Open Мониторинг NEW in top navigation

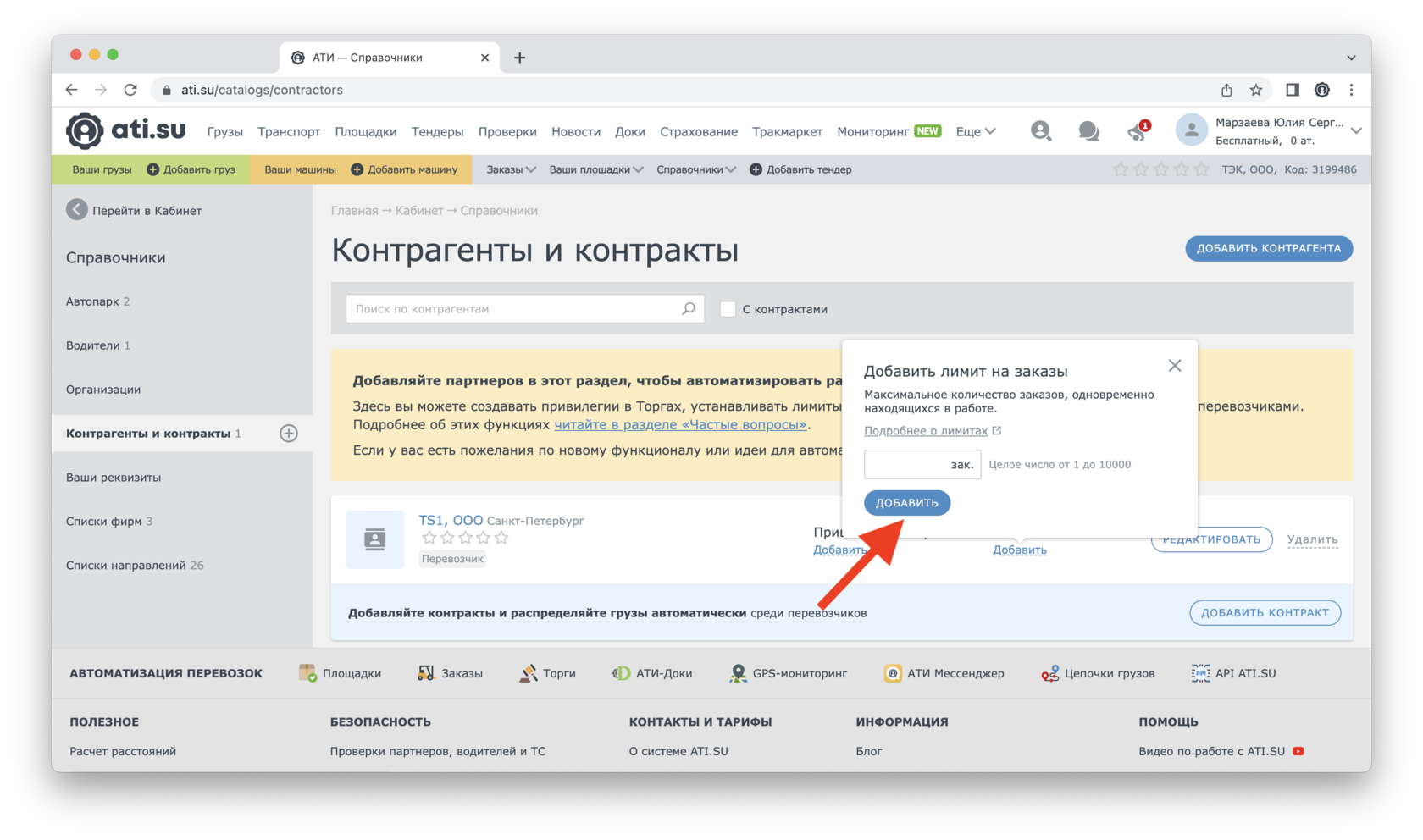(x=889, y=131)
